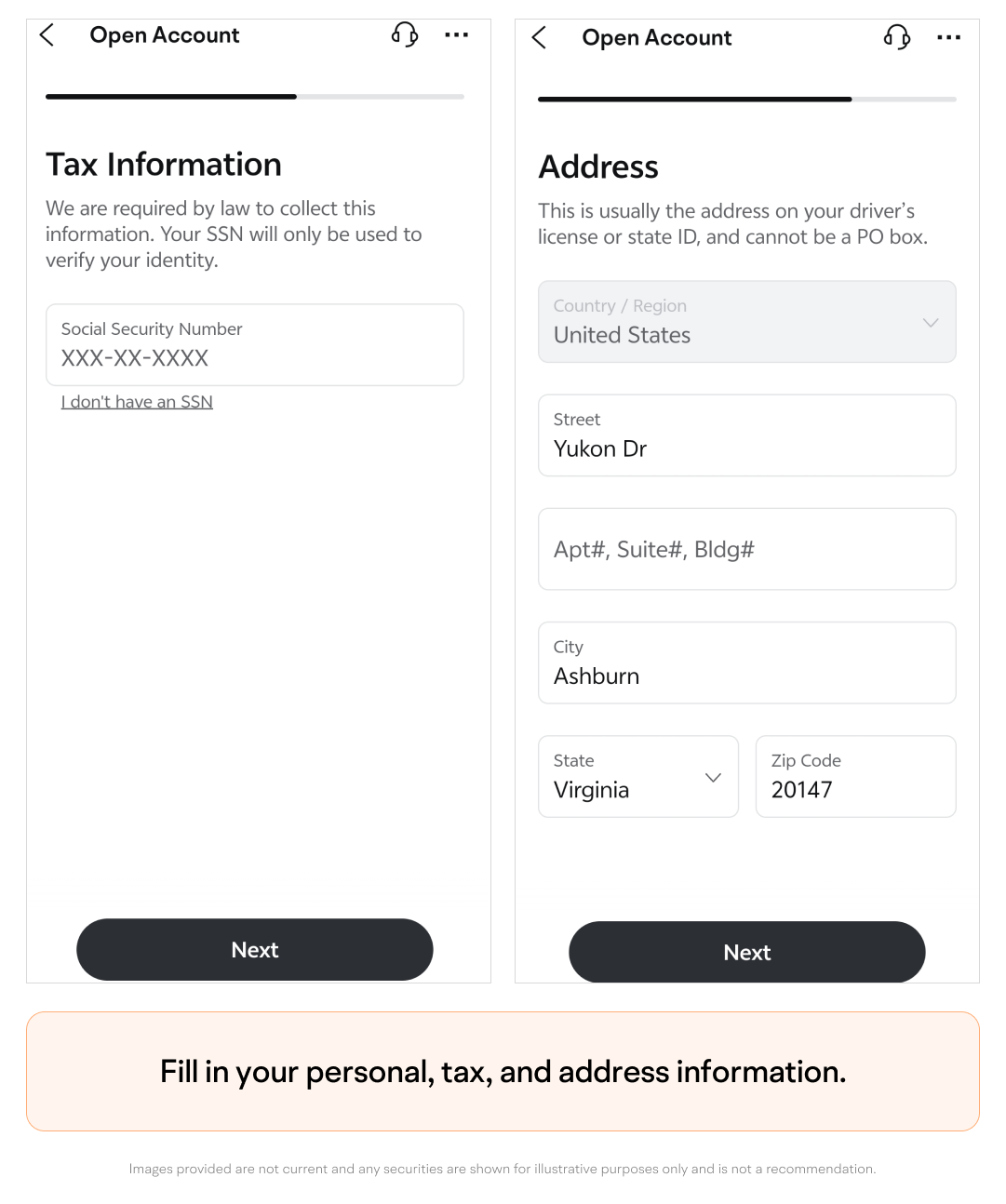Open the State dropdown showing Virginia

coord(638,777)
